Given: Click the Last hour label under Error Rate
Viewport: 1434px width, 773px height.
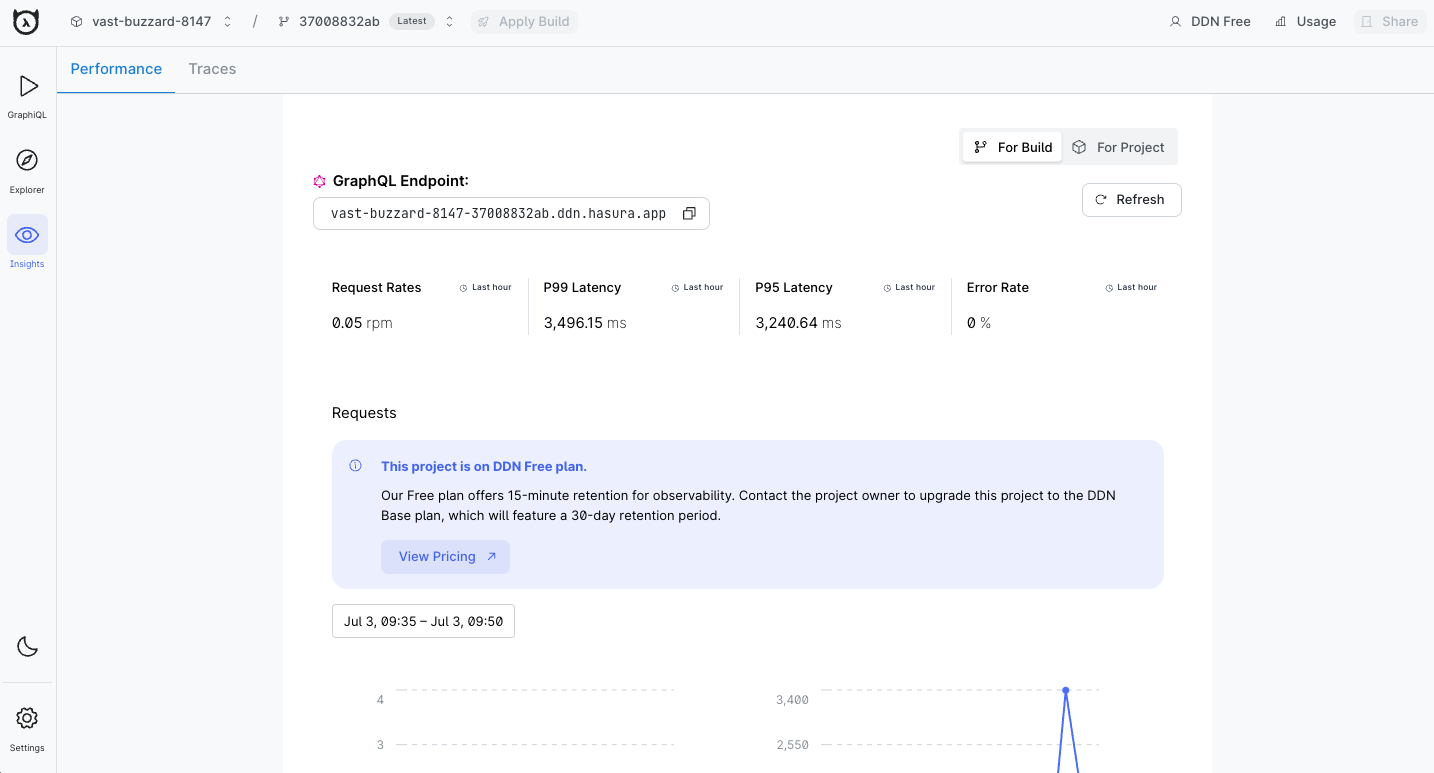Looking at the screenshot, I should pyautogui.click(x=1131, y=288).
